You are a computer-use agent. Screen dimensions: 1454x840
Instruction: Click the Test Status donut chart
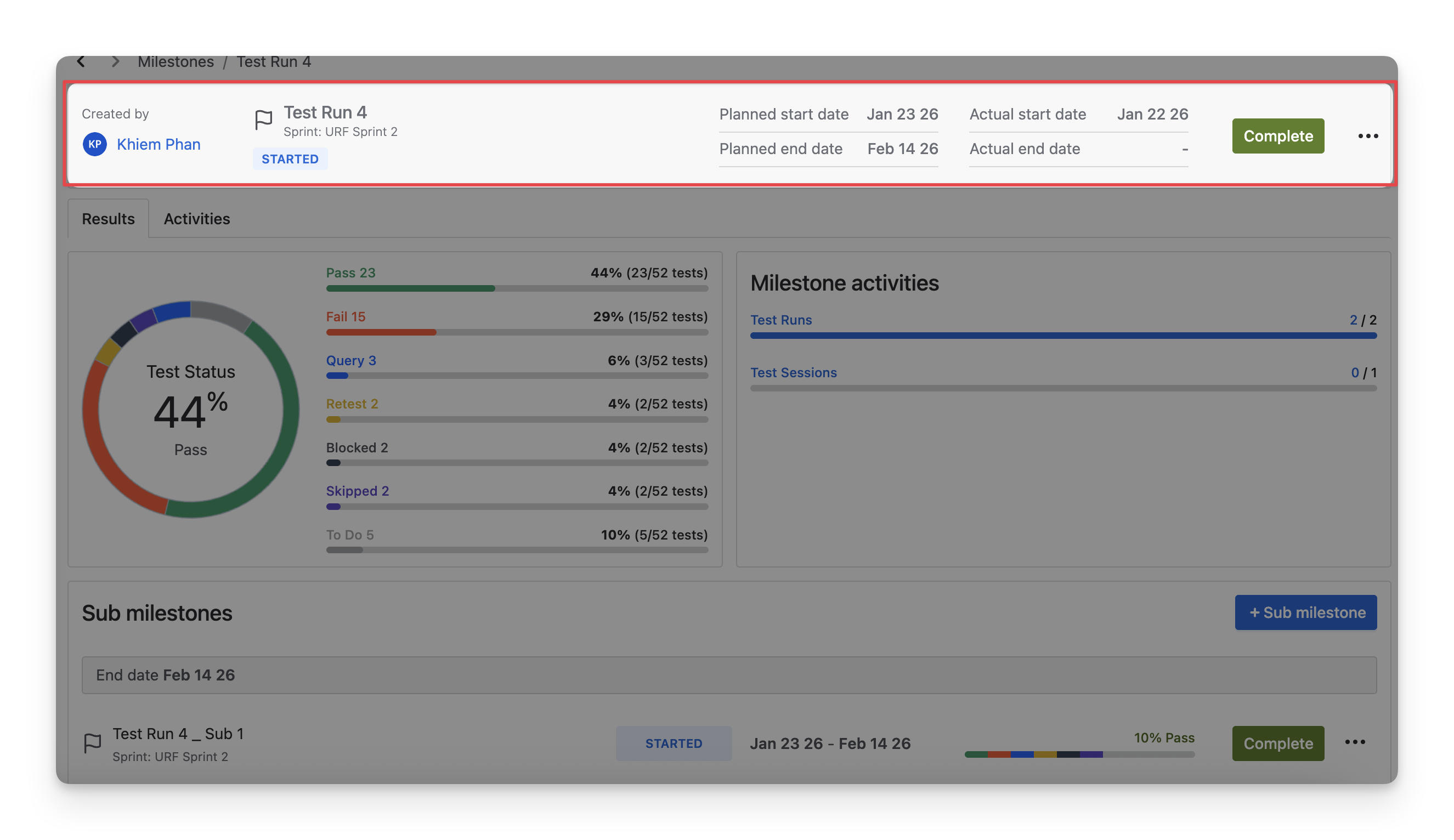point(190,409)
